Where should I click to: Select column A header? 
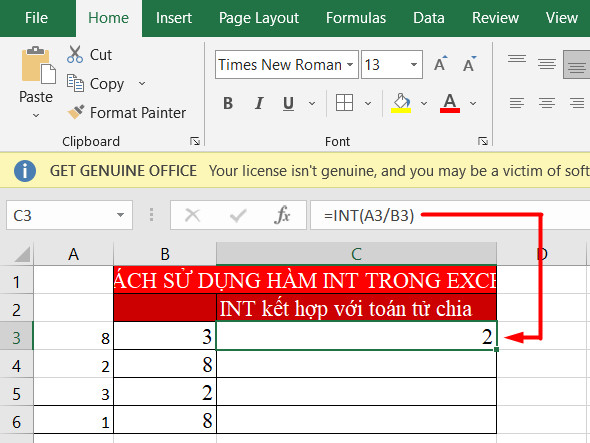pyautogui.click(x=73, y=254)
